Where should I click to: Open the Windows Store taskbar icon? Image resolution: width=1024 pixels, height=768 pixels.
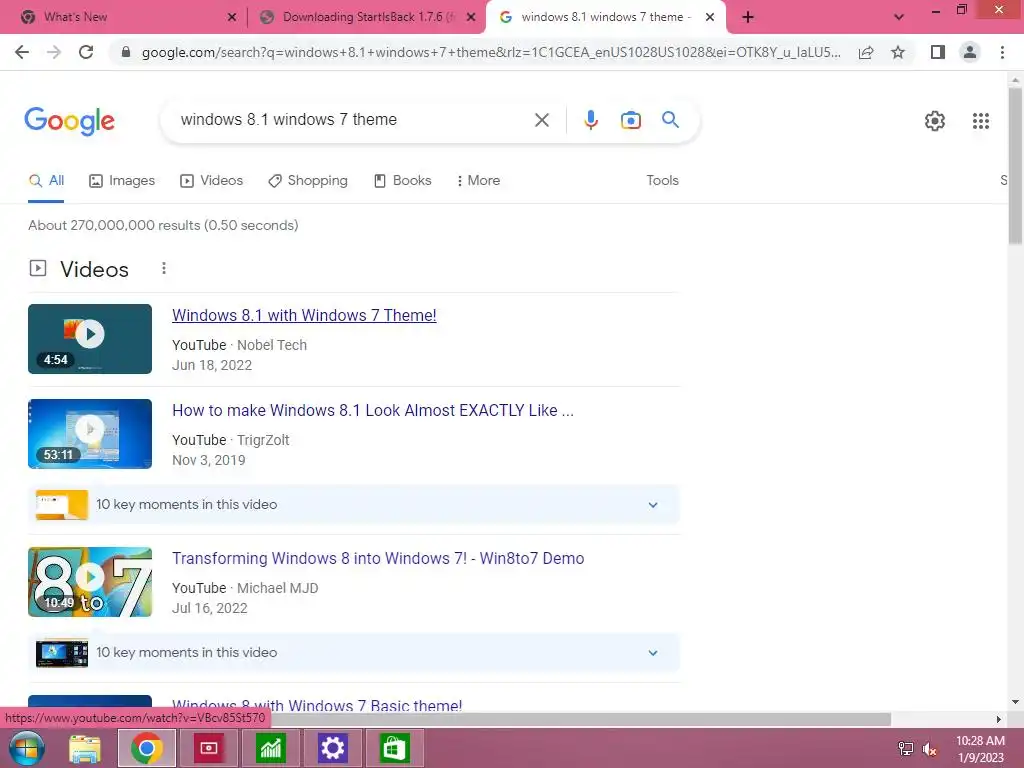pyautogui.click(x=394, y=748)
